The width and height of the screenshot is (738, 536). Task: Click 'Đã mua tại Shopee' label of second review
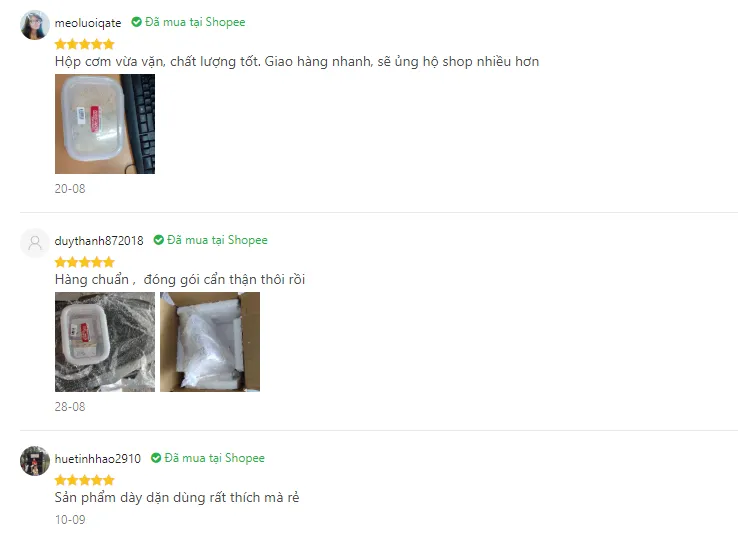[217, 240]
